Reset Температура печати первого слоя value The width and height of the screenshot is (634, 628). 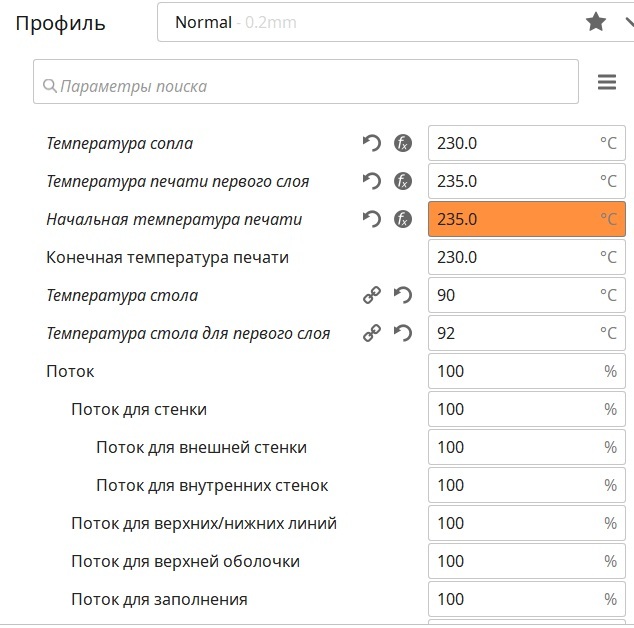click(372, 181)
